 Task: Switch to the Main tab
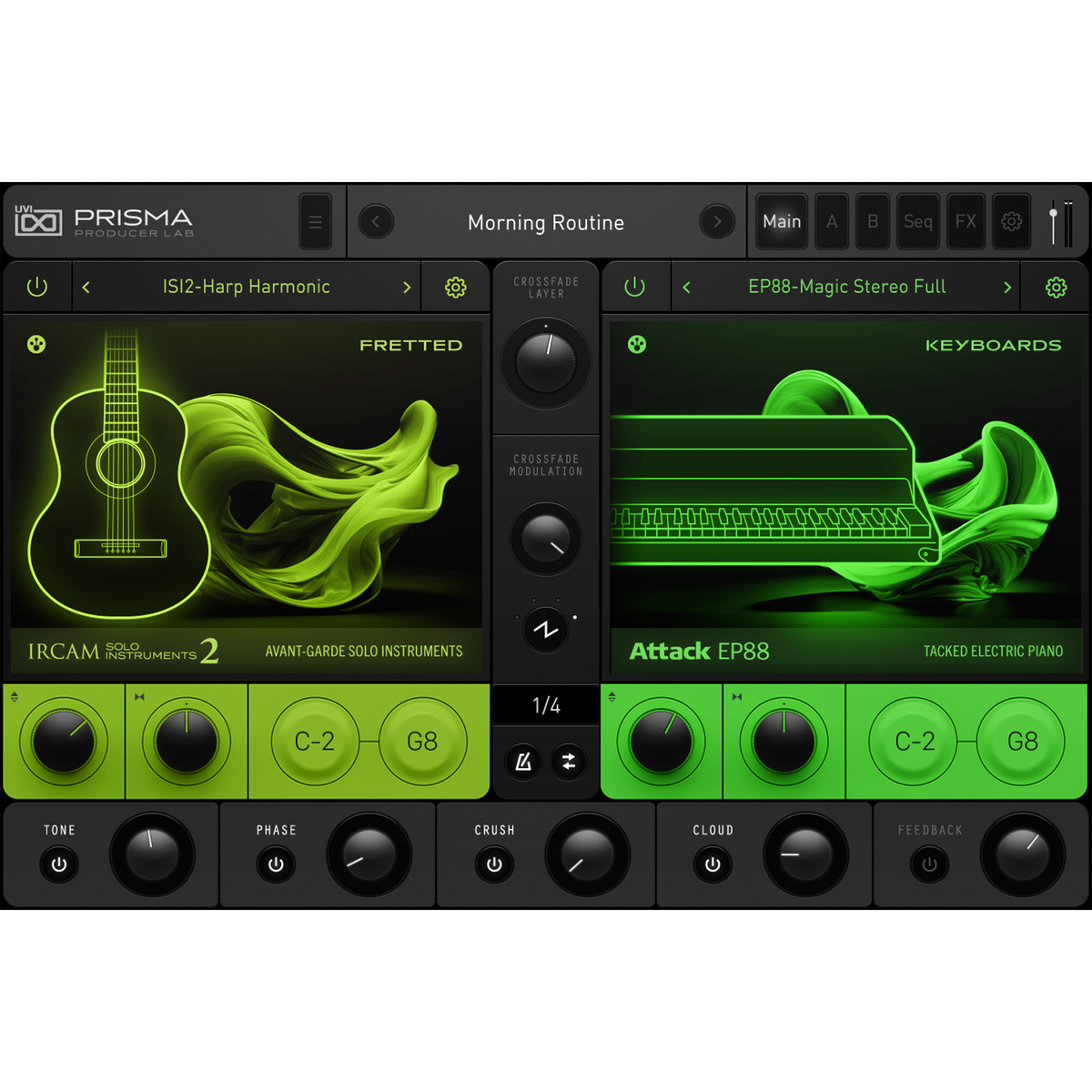point(782,221)
